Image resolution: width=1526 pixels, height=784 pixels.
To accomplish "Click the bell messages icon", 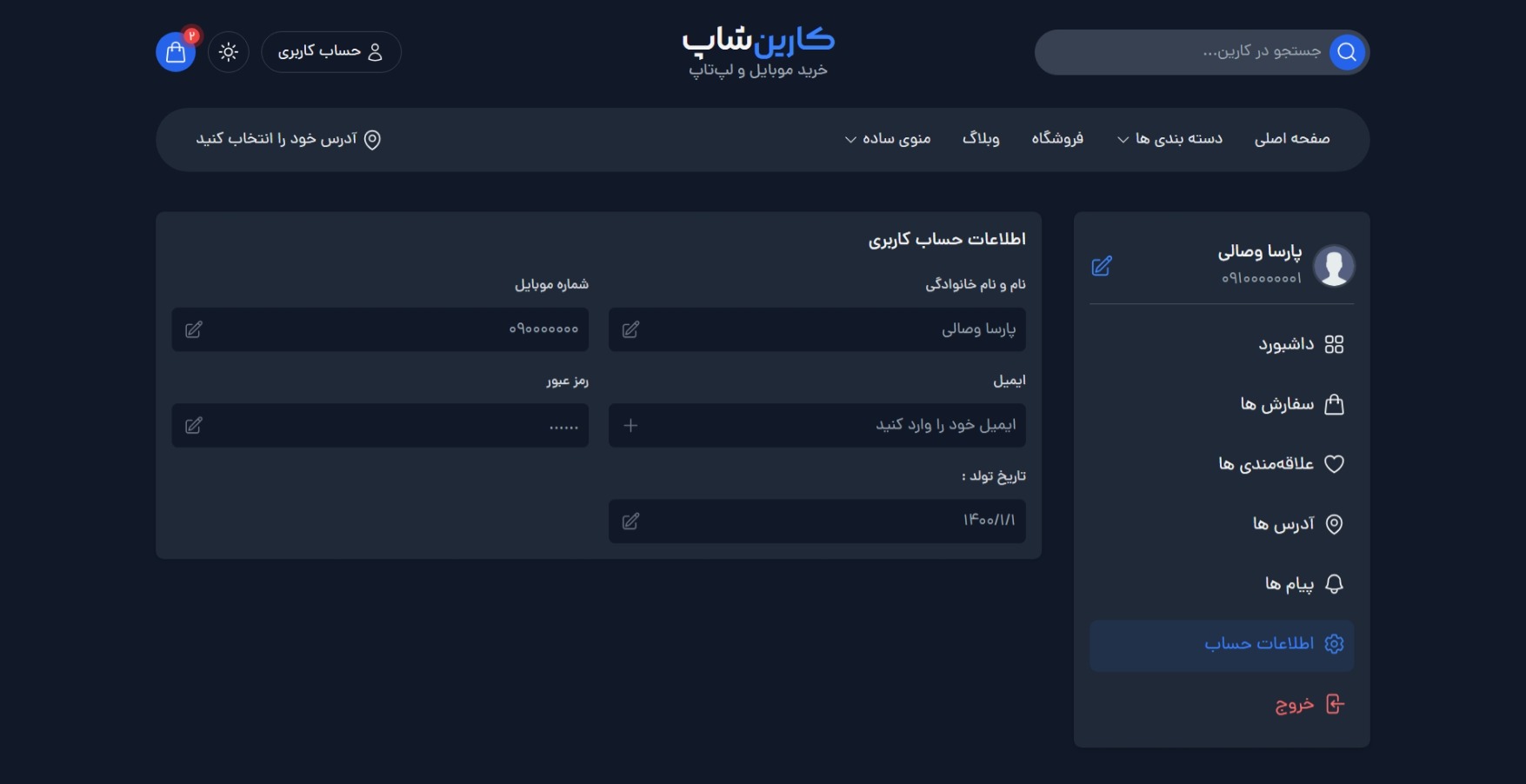I will coord(1334,584).
